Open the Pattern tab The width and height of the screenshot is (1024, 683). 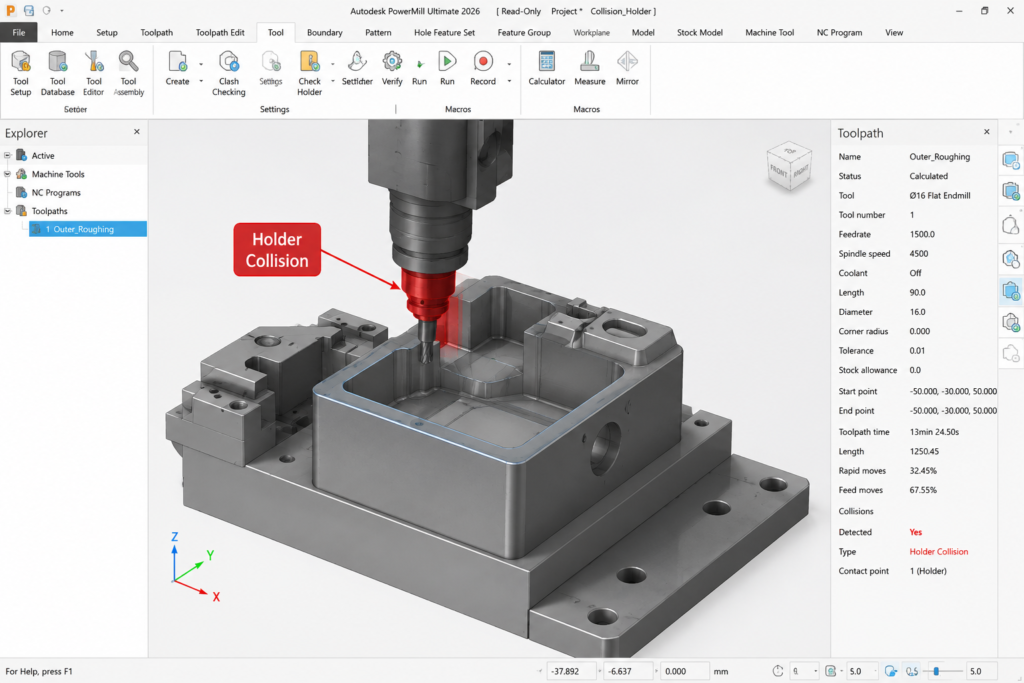(378, 32)
